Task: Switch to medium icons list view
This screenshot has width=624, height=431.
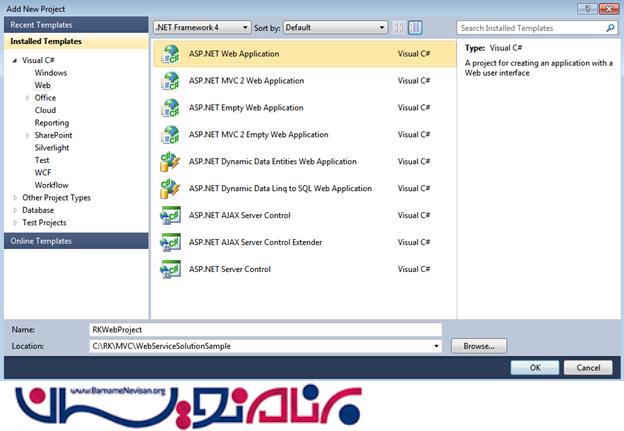Action: pyautogui.click(x=415, y=27)
